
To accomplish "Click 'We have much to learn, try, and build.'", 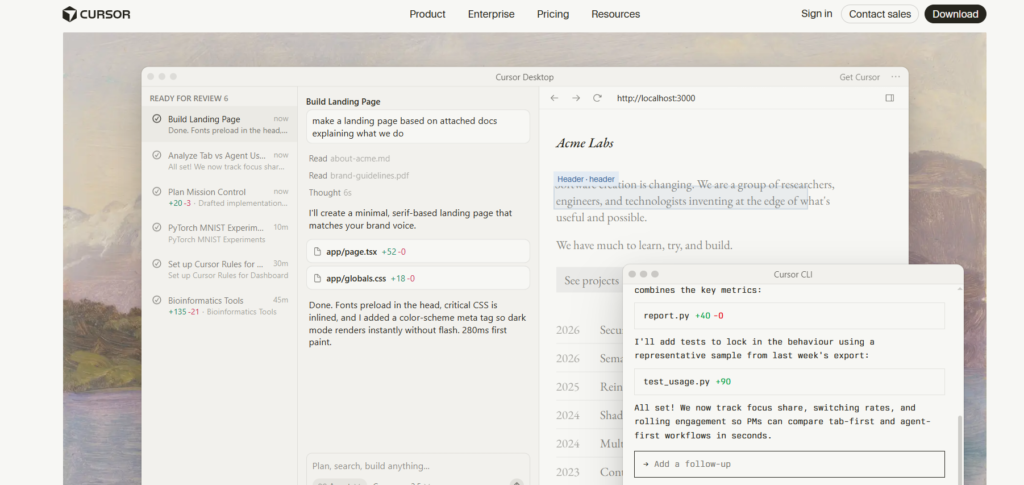I will click(x=644, y=245).
